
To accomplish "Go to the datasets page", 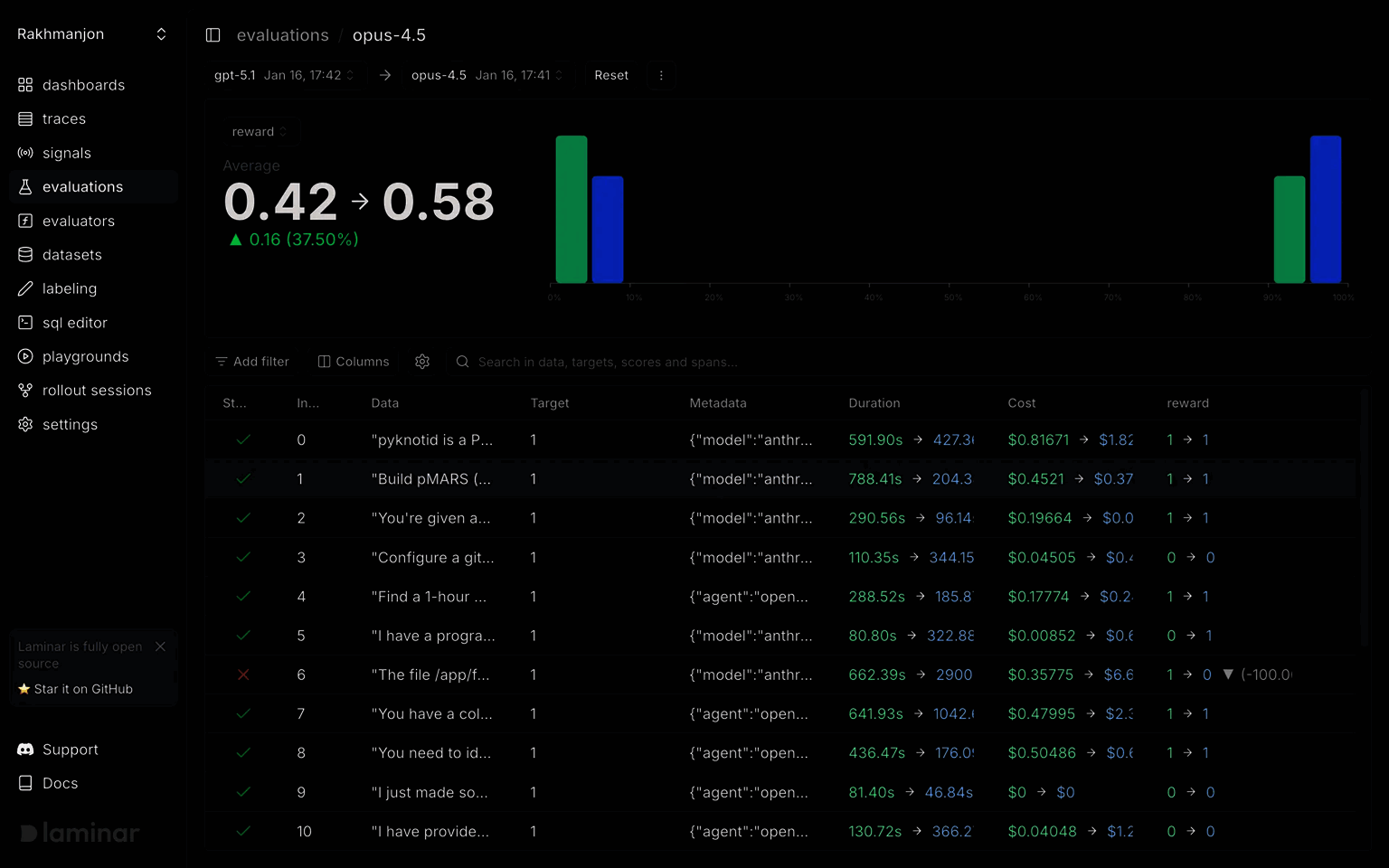I will tap(71, 255).
